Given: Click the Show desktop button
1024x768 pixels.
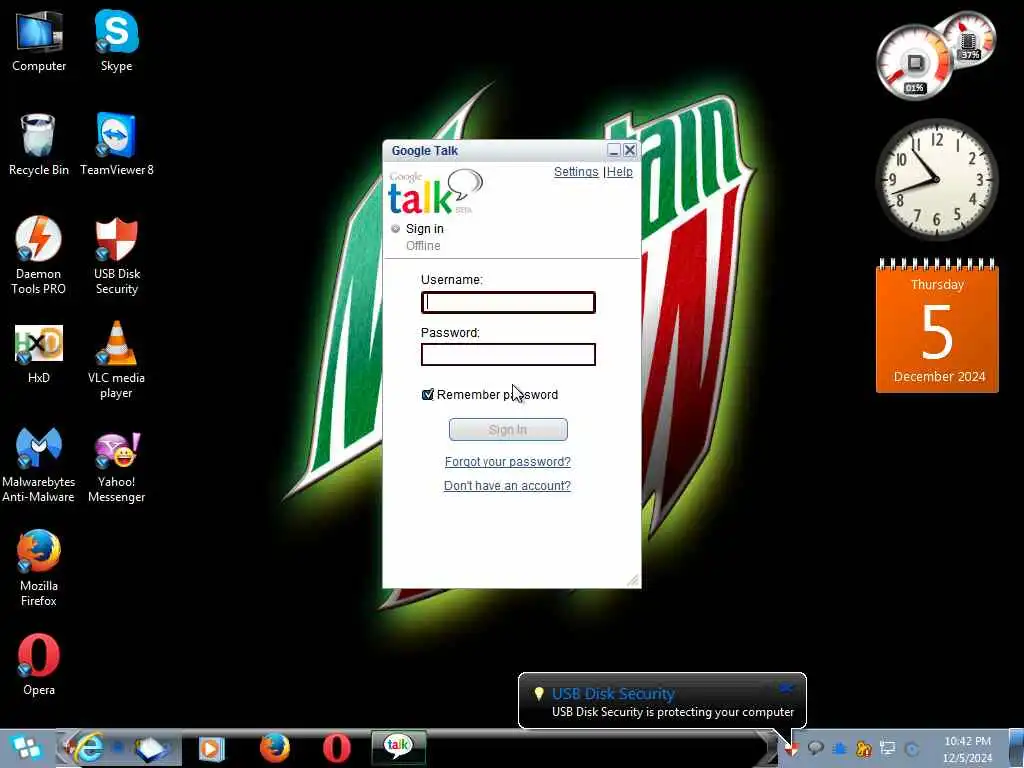Looking at the screenshot, I should tap(1017, 748).
